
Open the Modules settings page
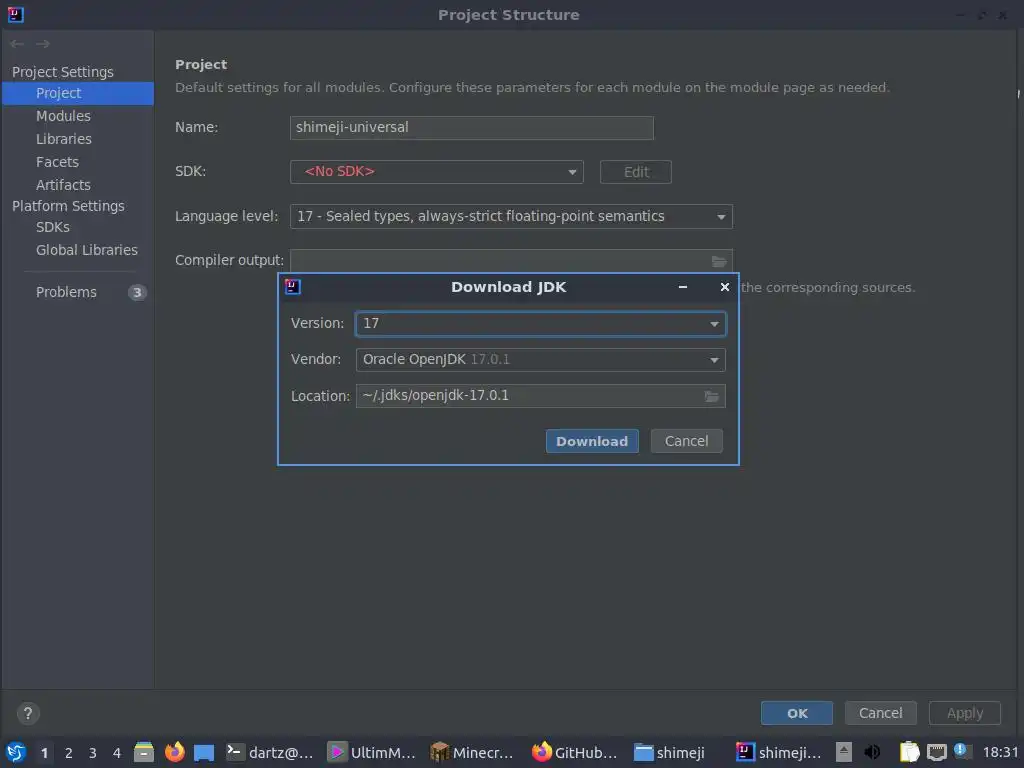63,116
